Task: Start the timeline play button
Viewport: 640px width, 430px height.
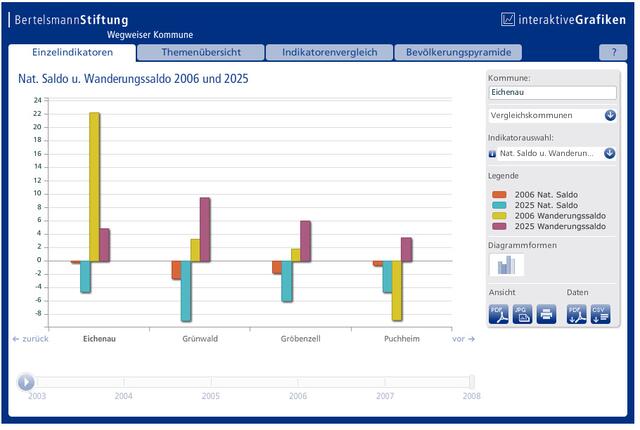Action: (26, 382)
